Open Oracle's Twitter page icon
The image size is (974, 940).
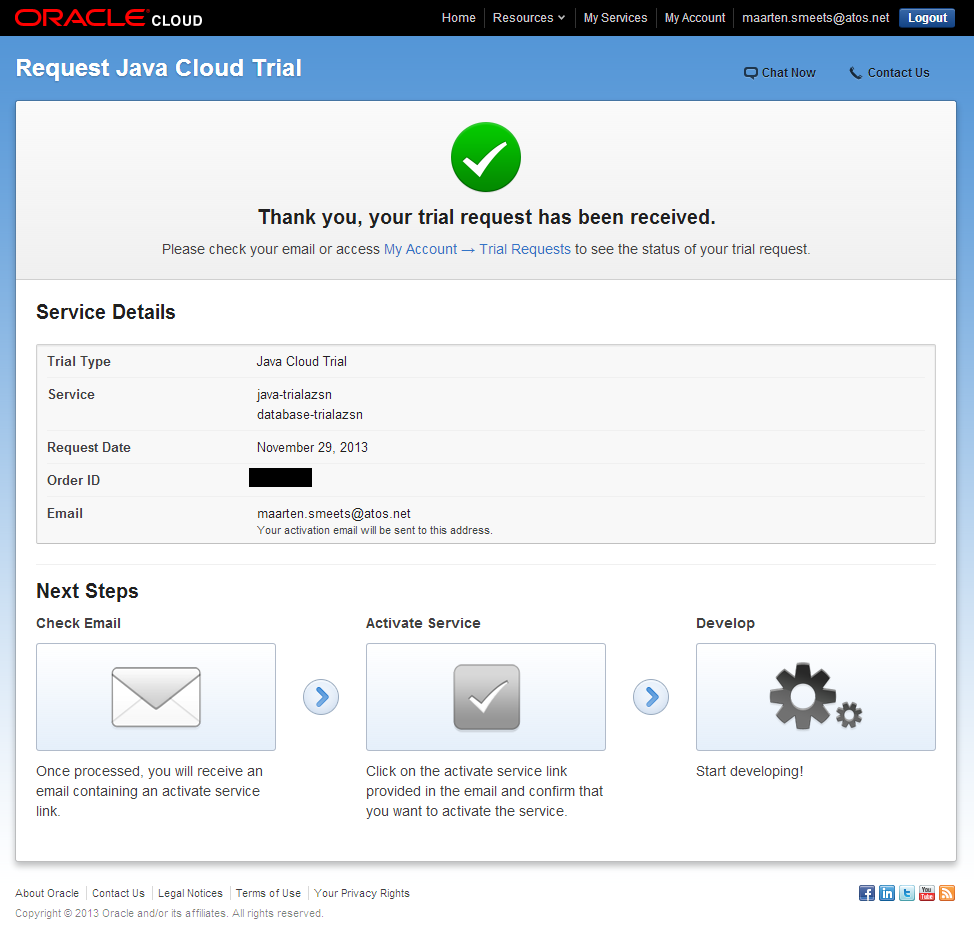tap(906, 893)
